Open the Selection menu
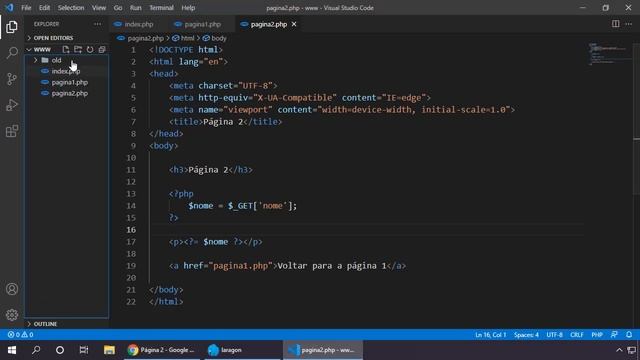Viewport: 640px width, 360px height. [71, 8]
